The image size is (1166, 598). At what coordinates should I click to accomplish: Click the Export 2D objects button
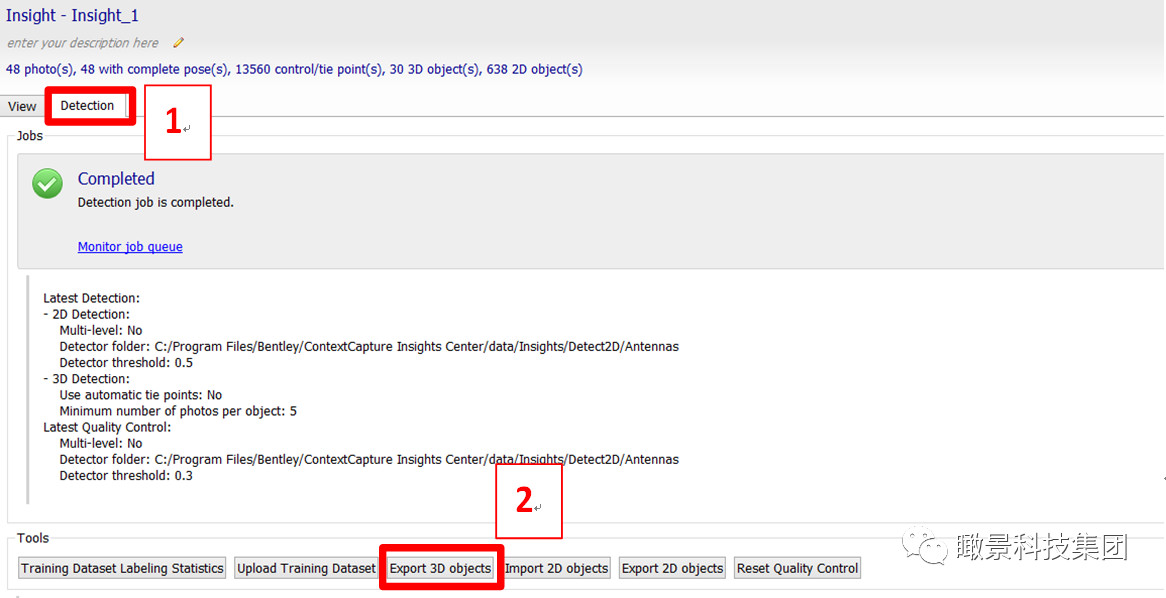672,568
